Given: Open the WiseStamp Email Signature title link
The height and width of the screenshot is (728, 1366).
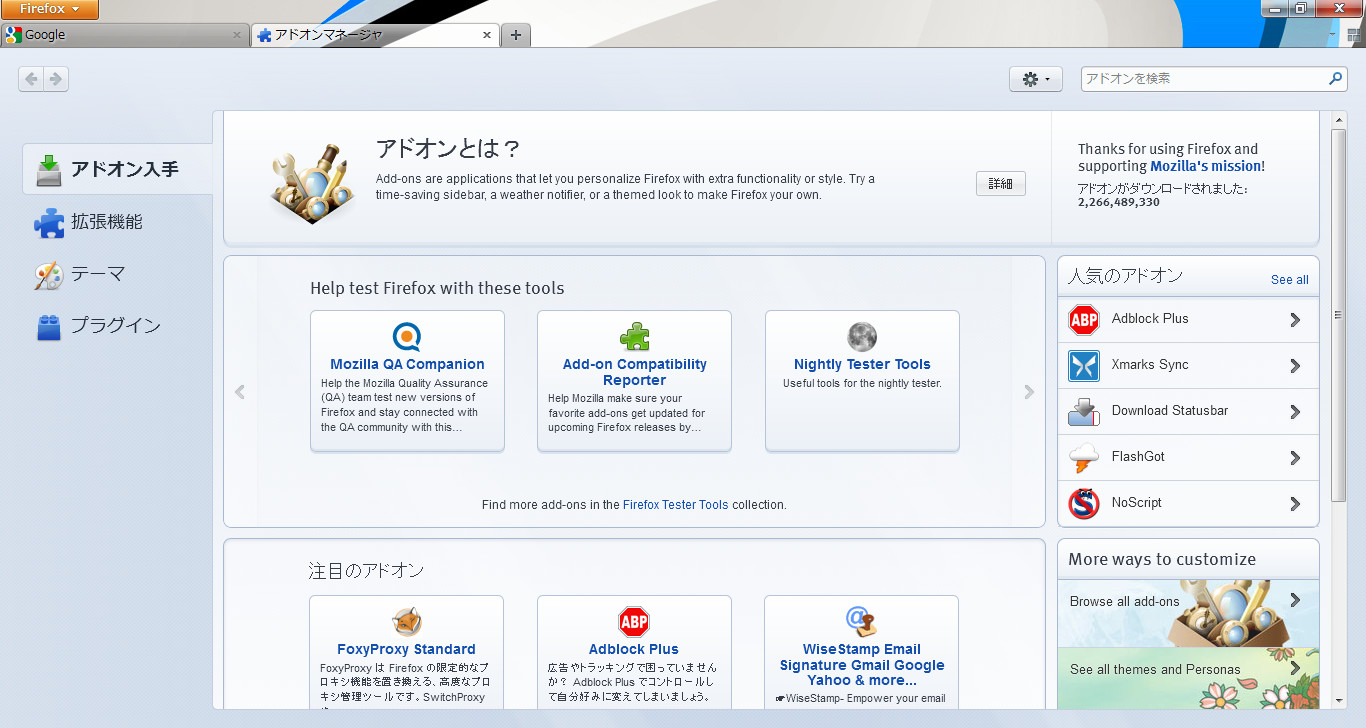Looking at the screenshot, I should coord(861,665).
